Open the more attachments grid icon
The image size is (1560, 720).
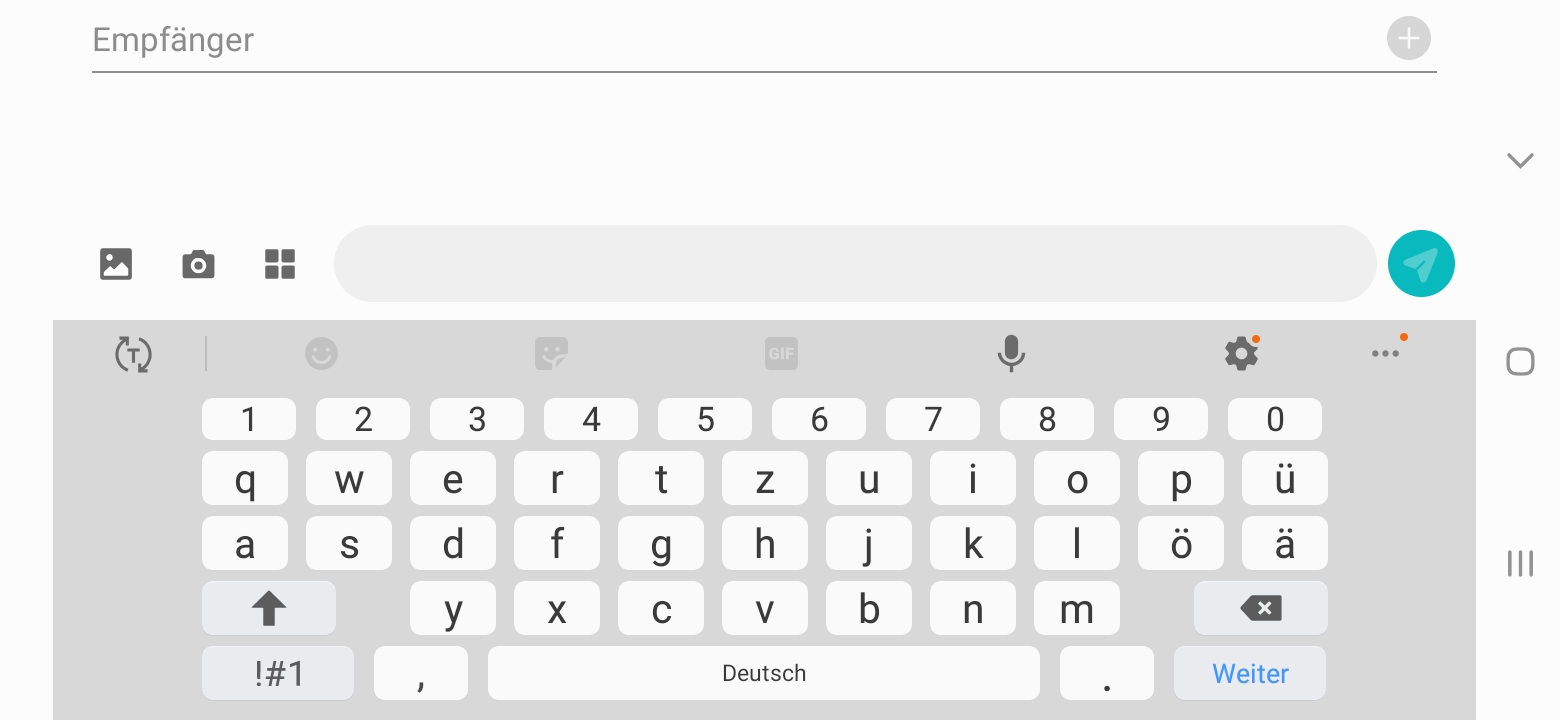280,264
